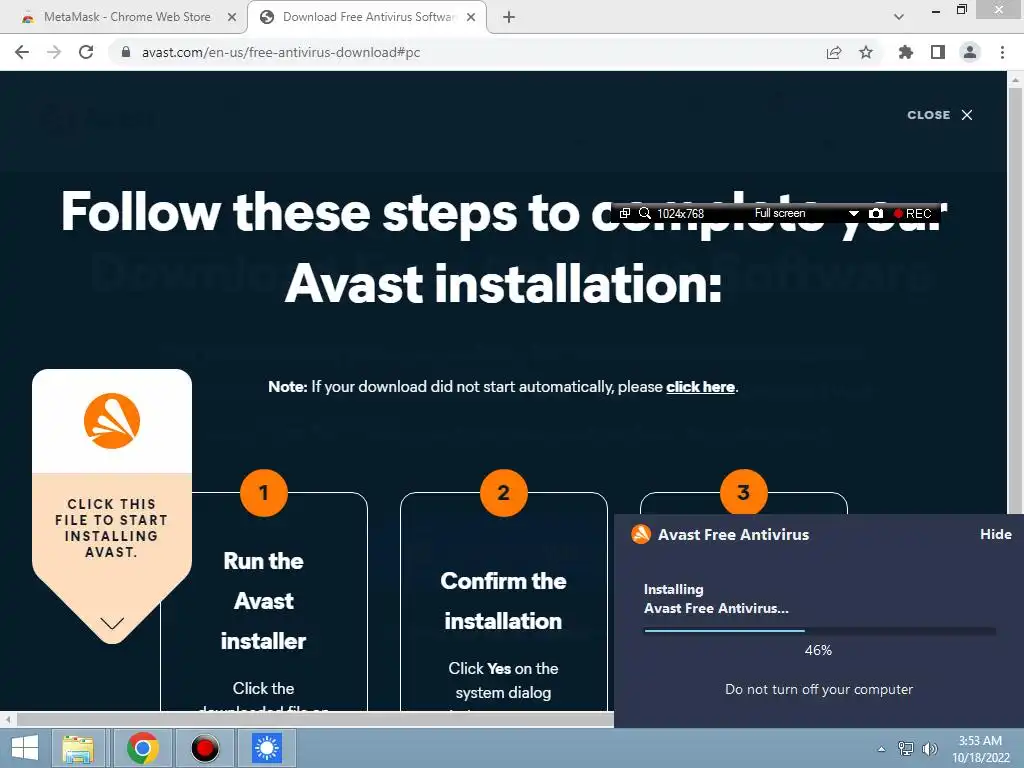Start recording with the REC button
This screenshot has width=1024, height=768.
(912, 214)
